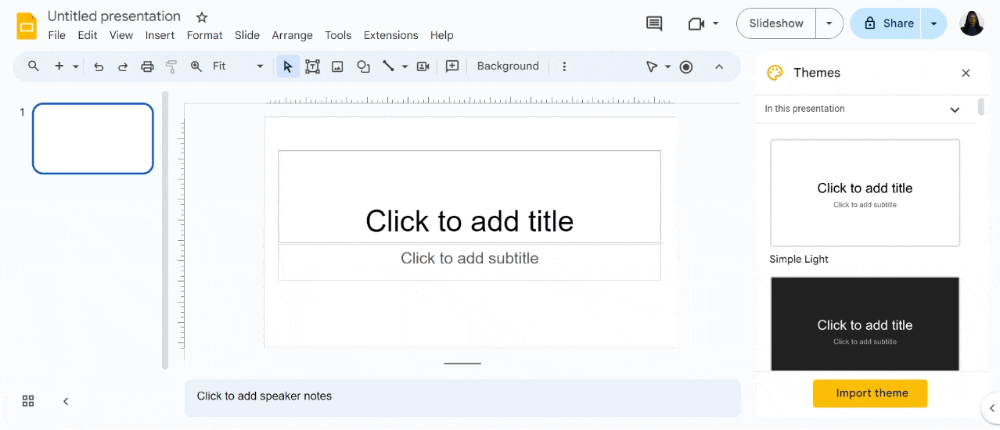Switch to grid view

(x=28, y=401)
